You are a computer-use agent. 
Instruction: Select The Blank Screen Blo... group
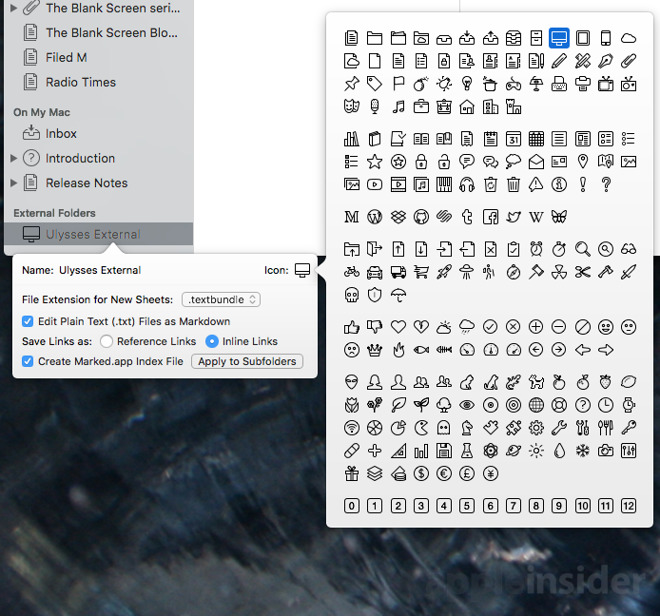[x=112, y=32]
